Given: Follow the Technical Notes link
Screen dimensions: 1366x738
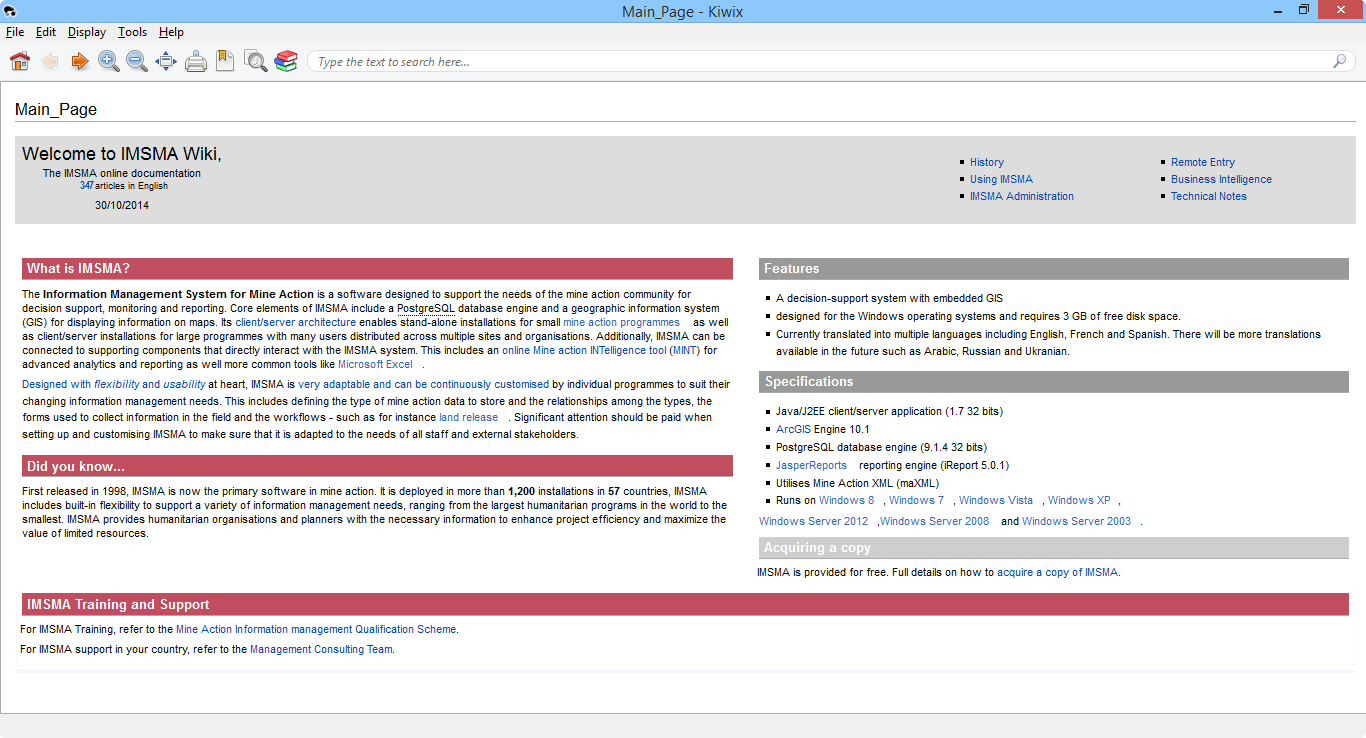Looking at the screenshot, I should 1208,196.
